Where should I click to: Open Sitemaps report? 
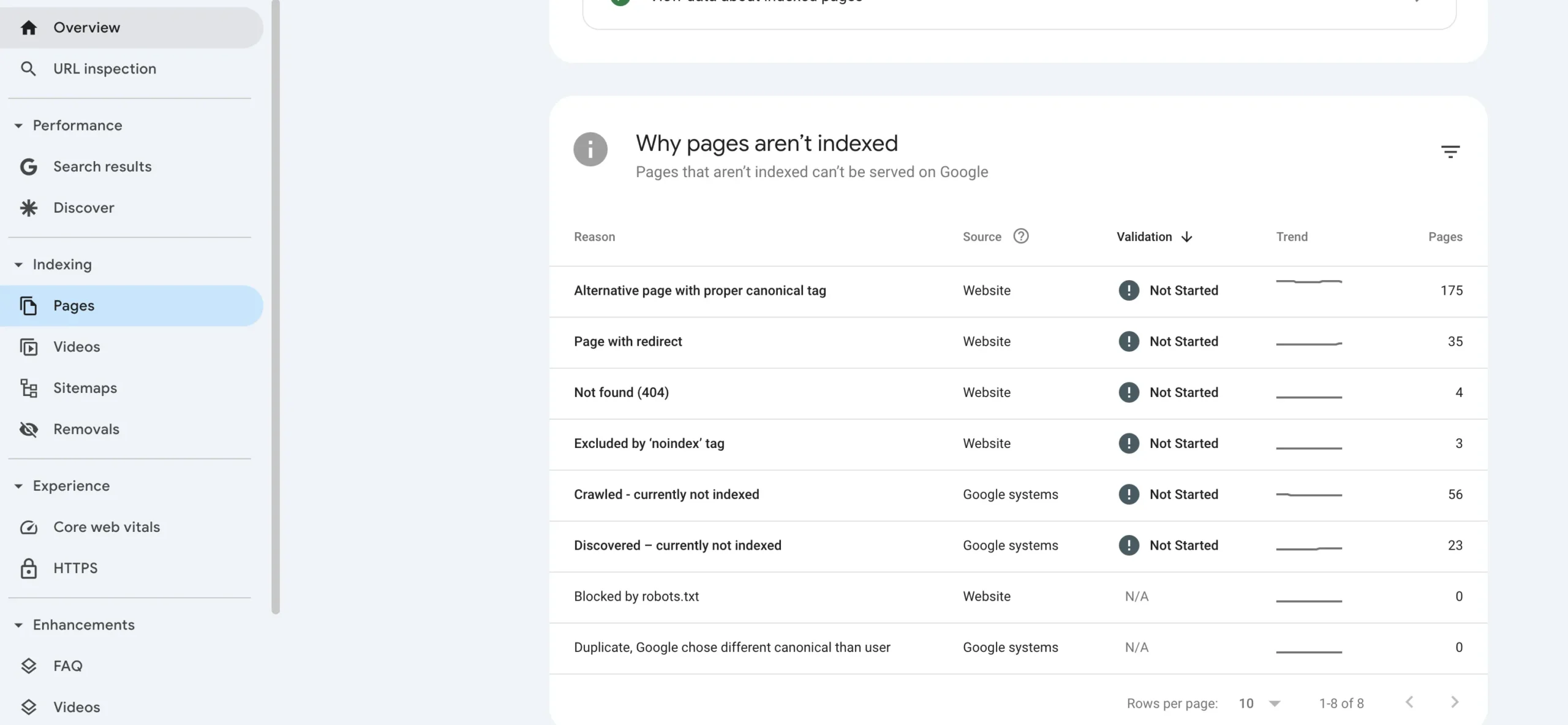click(x=132, y=388)
